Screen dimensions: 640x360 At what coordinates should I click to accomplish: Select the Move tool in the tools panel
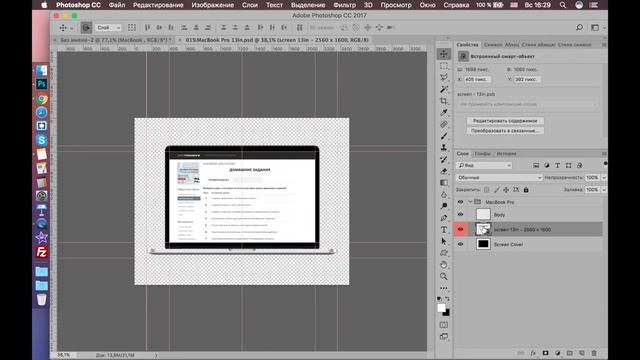click(444, 54)
